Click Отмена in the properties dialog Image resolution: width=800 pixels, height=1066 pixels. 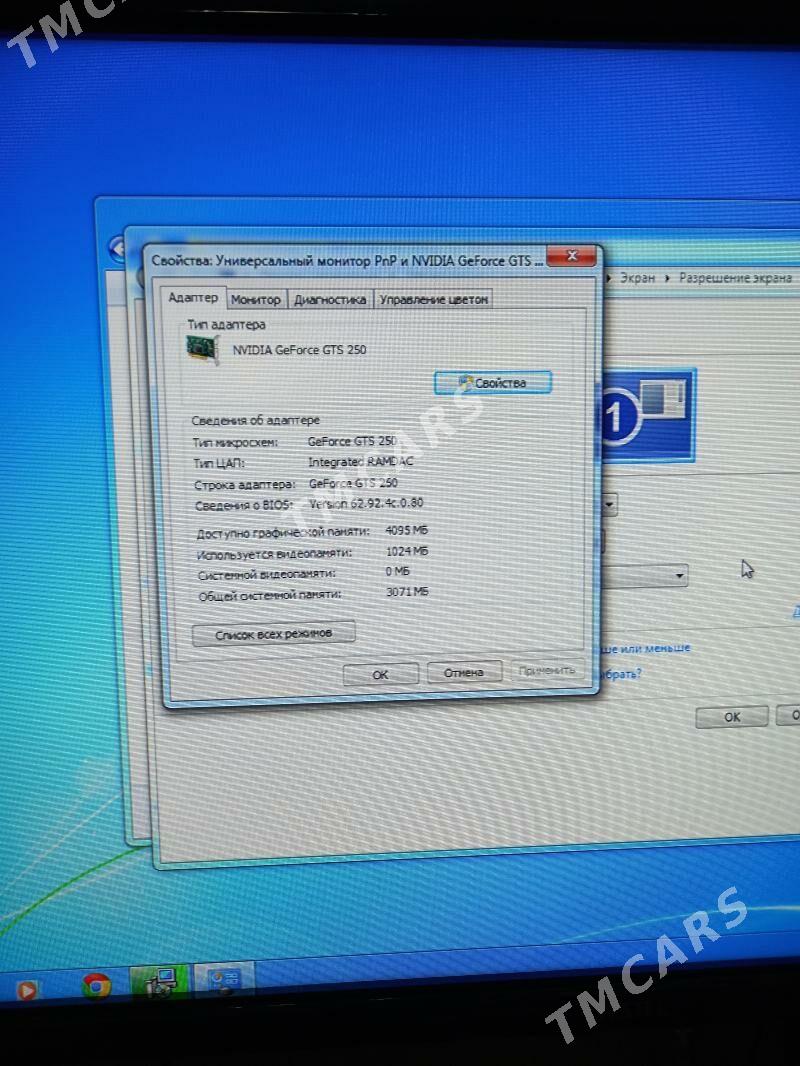pos(464,672)
